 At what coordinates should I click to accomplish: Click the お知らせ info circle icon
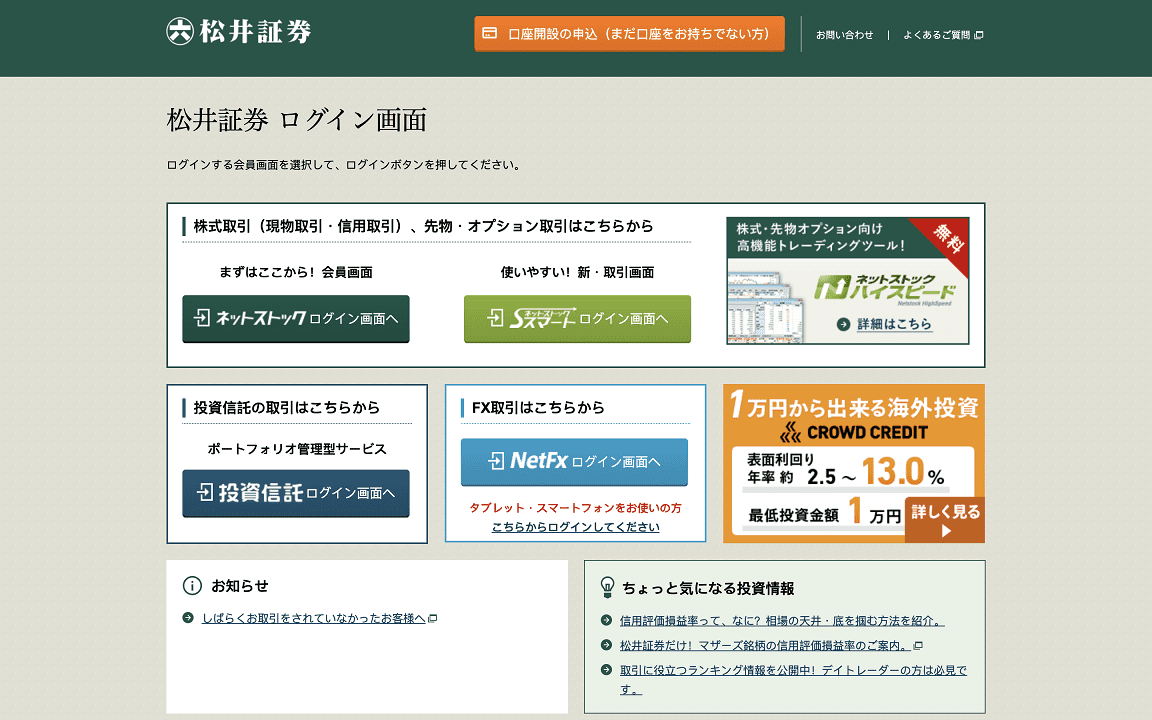pyautogui.click(x=192, y=586)
